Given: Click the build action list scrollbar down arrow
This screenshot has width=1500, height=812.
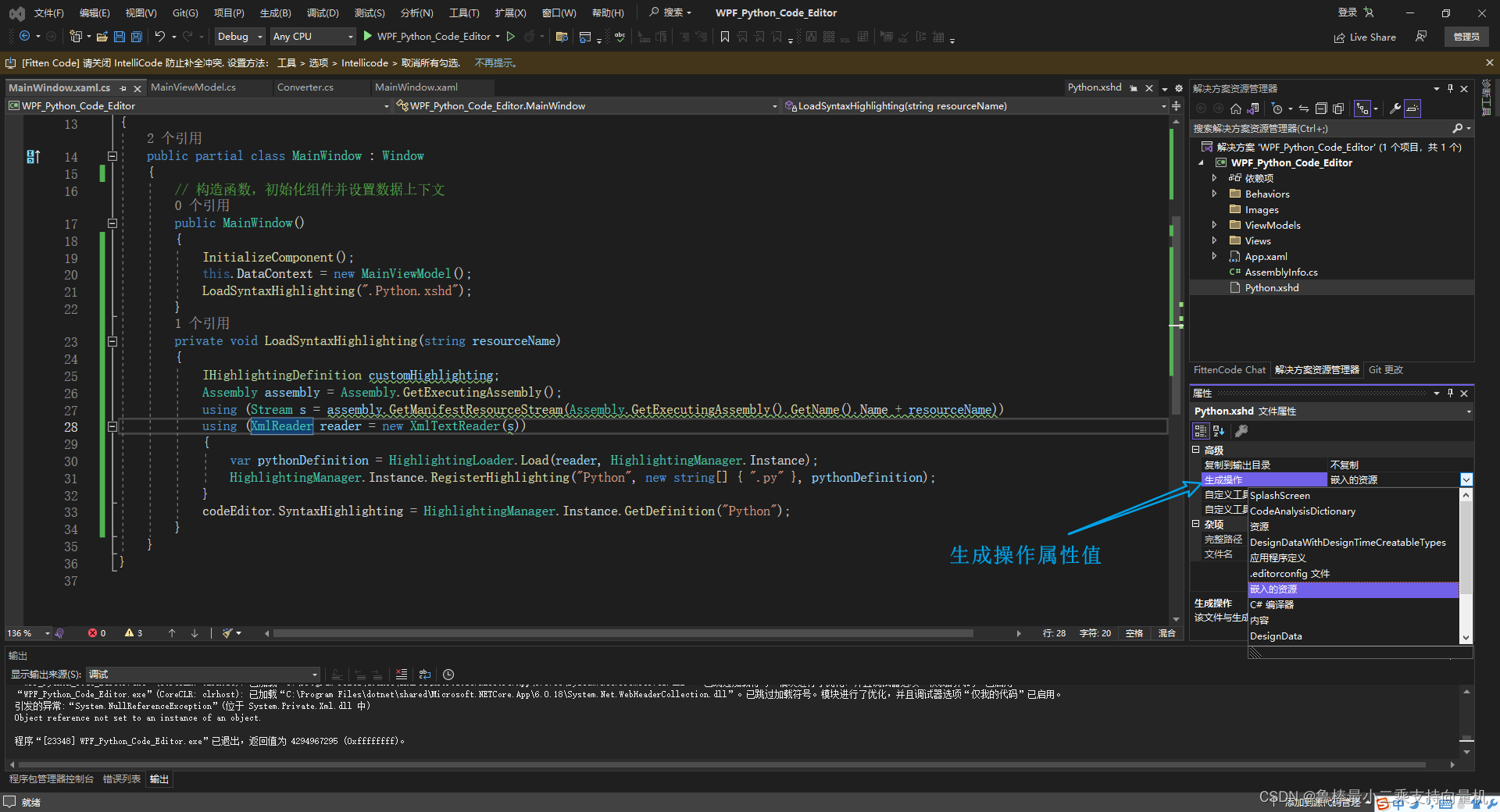Looking at the screenshot, I should point(1466,638).
